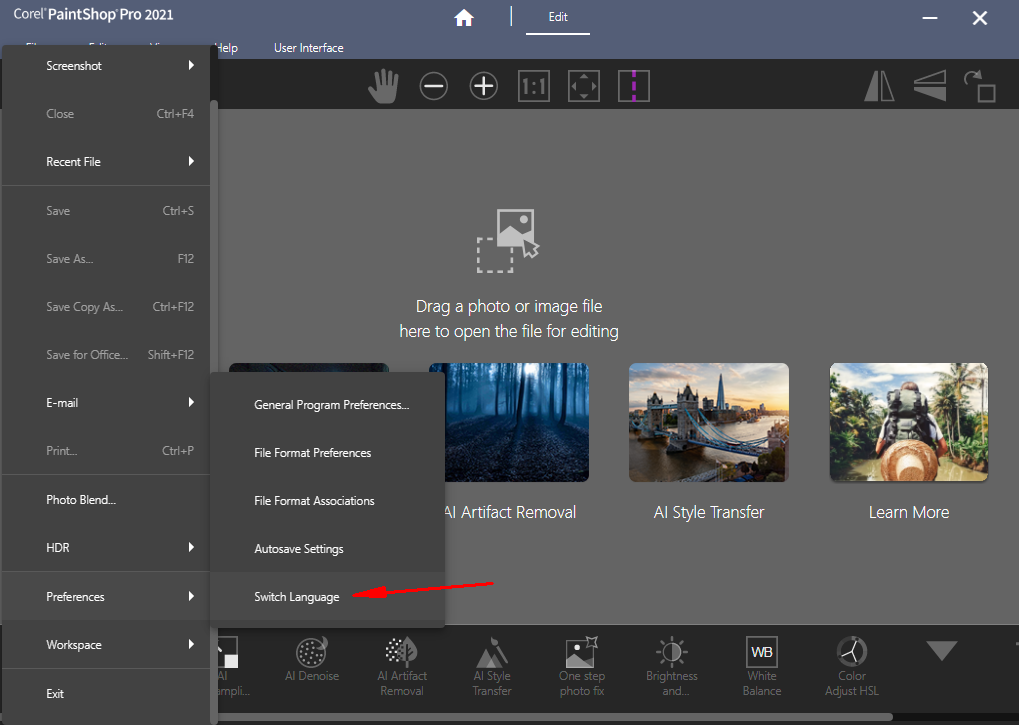
Task: Expand the Workspace submenu
Action: [x=106, y=644]
